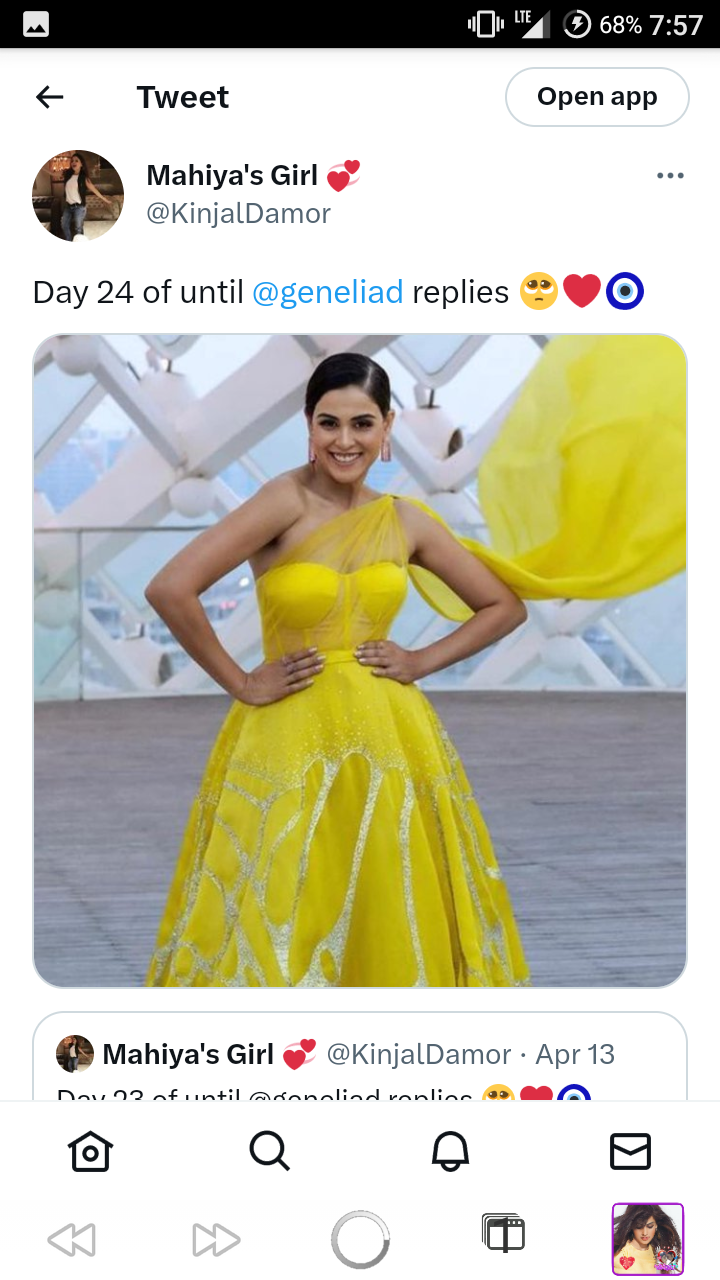Screen dimensions: 720x1280
Task: Click the Open app button
Action: 597,97
